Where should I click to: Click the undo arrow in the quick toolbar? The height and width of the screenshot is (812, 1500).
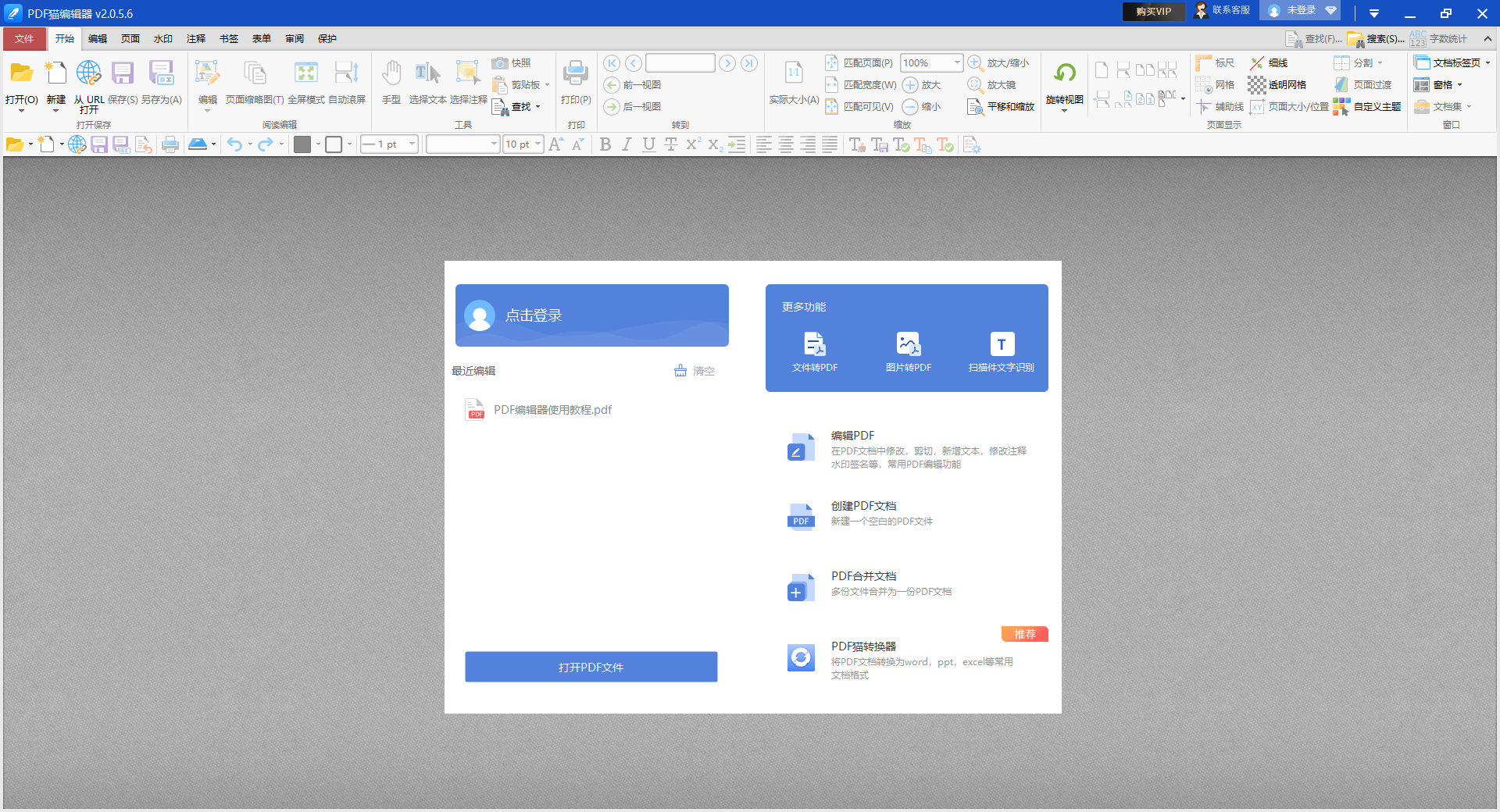point(234,144)
